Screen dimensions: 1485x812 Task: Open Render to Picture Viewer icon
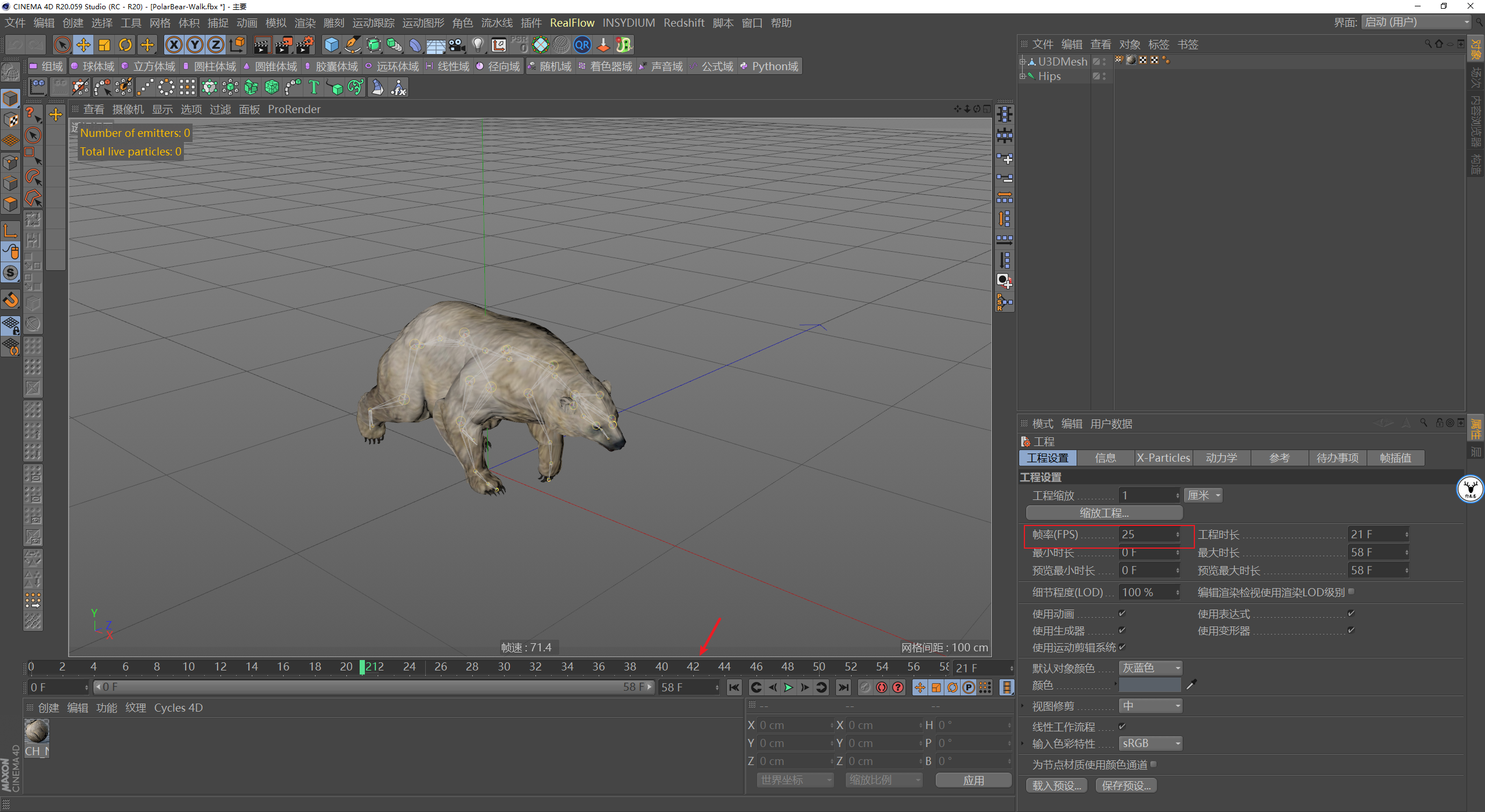(x=283, y=45)
